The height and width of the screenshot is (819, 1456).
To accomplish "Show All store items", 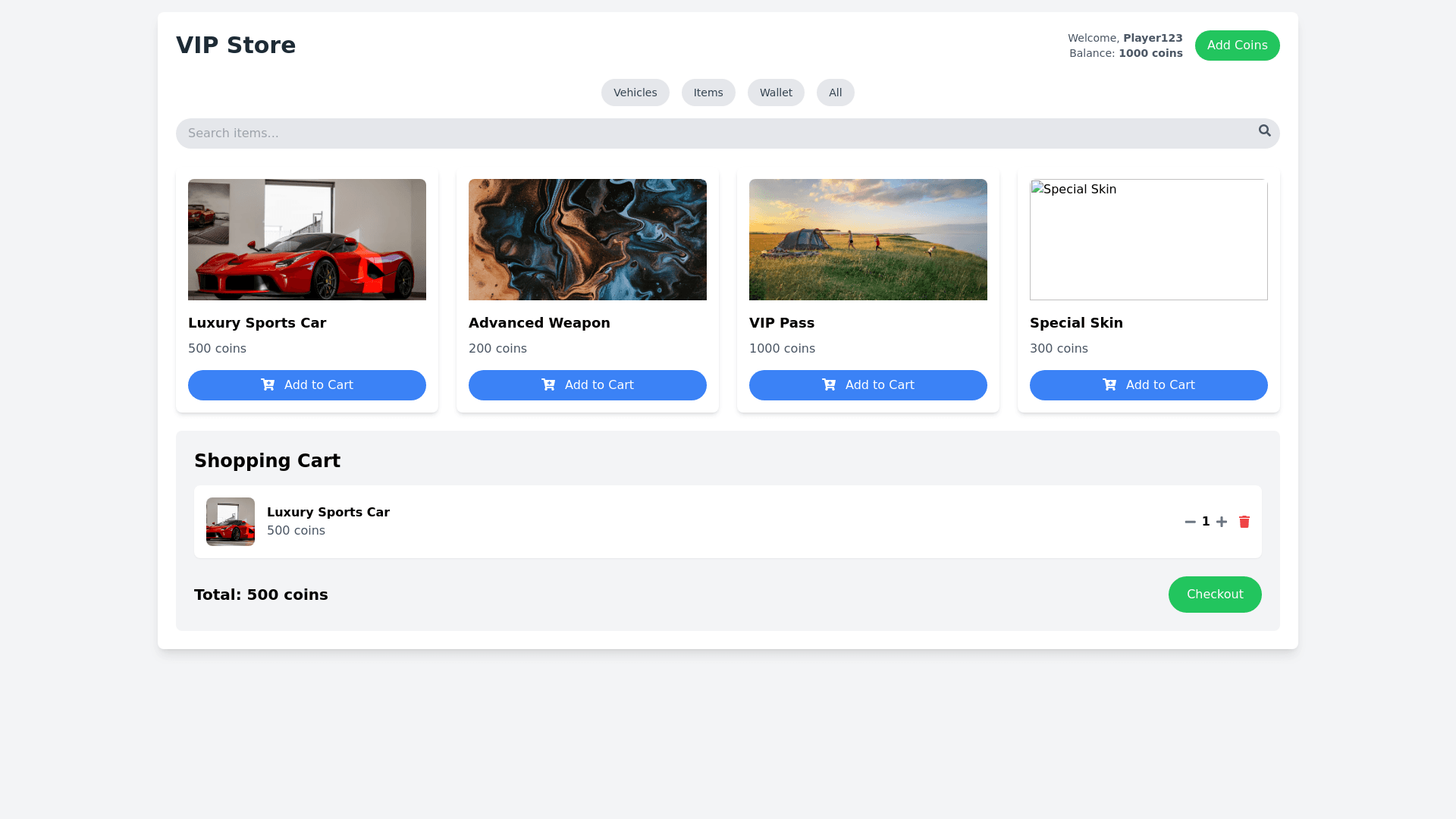I will click(x=835, y=93).
